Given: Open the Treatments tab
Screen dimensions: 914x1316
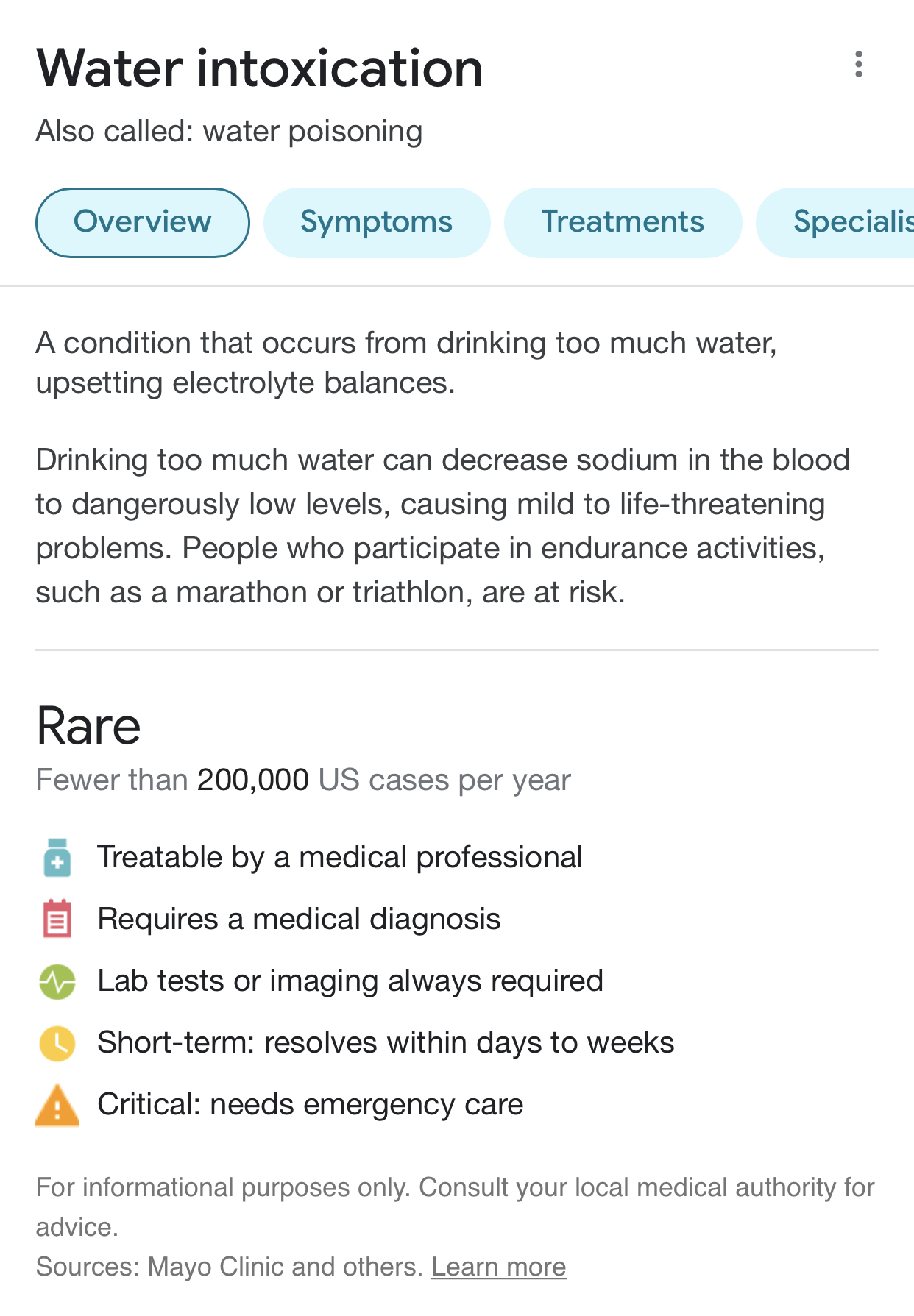Looking at the screenshot, I should [x=623, y=222].
